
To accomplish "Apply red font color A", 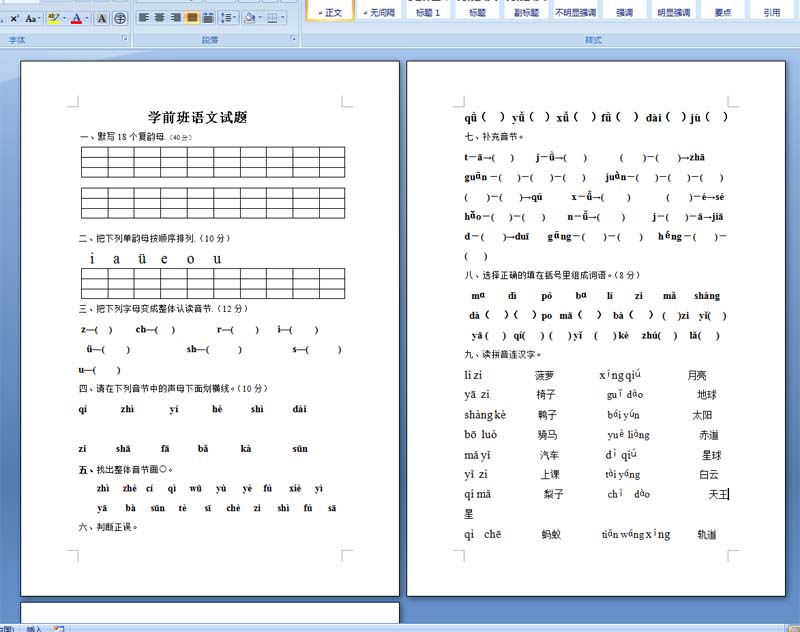I will (77, 19).
